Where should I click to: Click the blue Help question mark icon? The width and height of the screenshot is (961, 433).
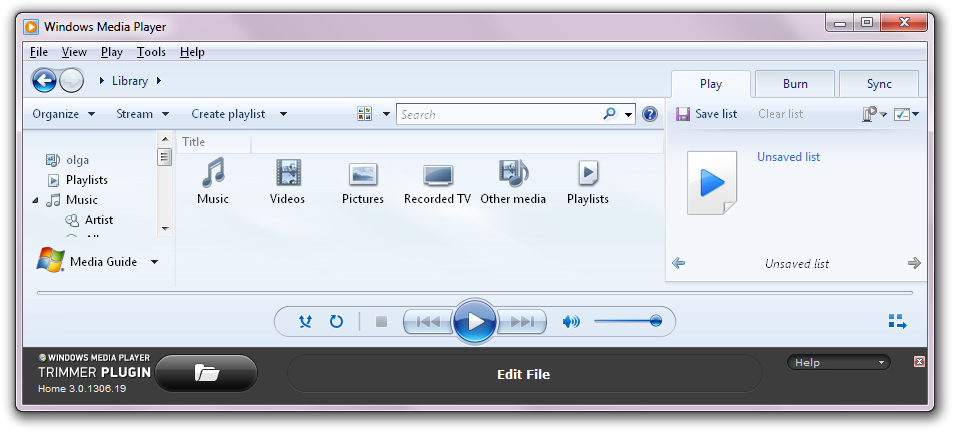point(650,114)
